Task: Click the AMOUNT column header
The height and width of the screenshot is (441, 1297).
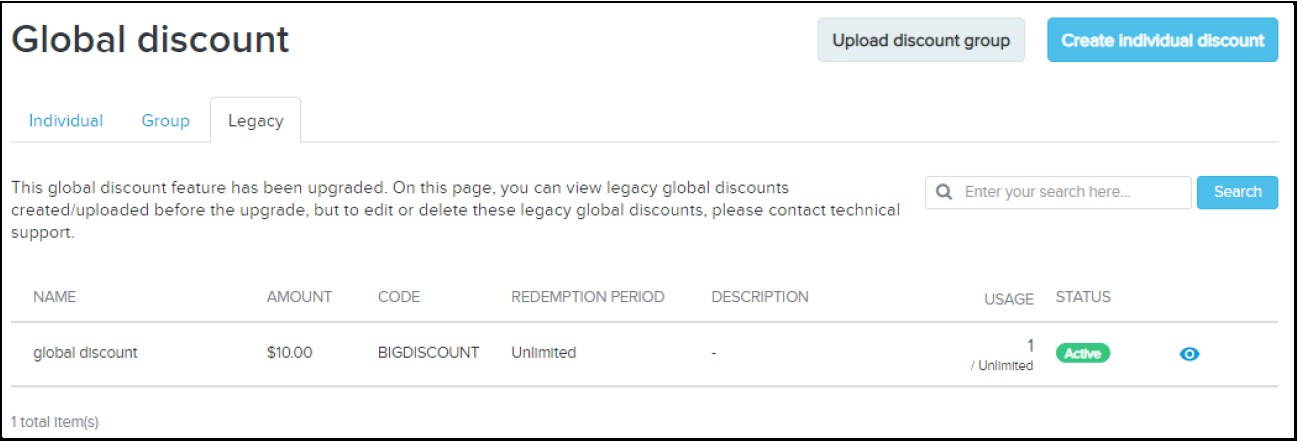Action: (x=299, y=297)
